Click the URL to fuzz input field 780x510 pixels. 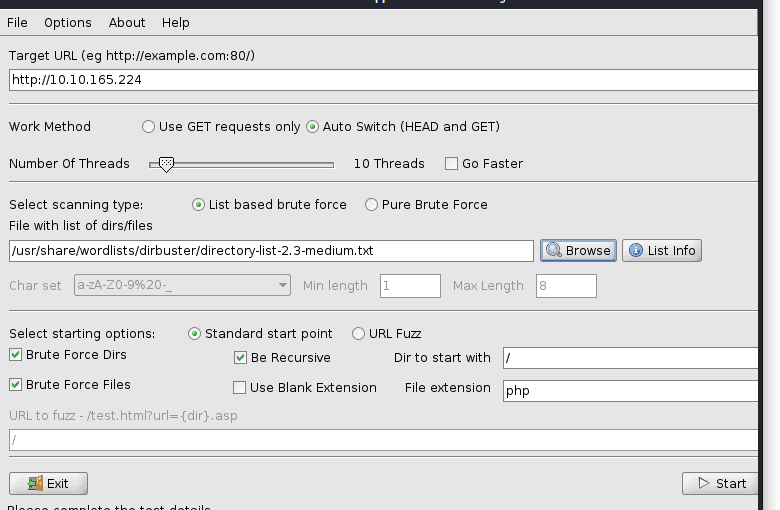383,440
